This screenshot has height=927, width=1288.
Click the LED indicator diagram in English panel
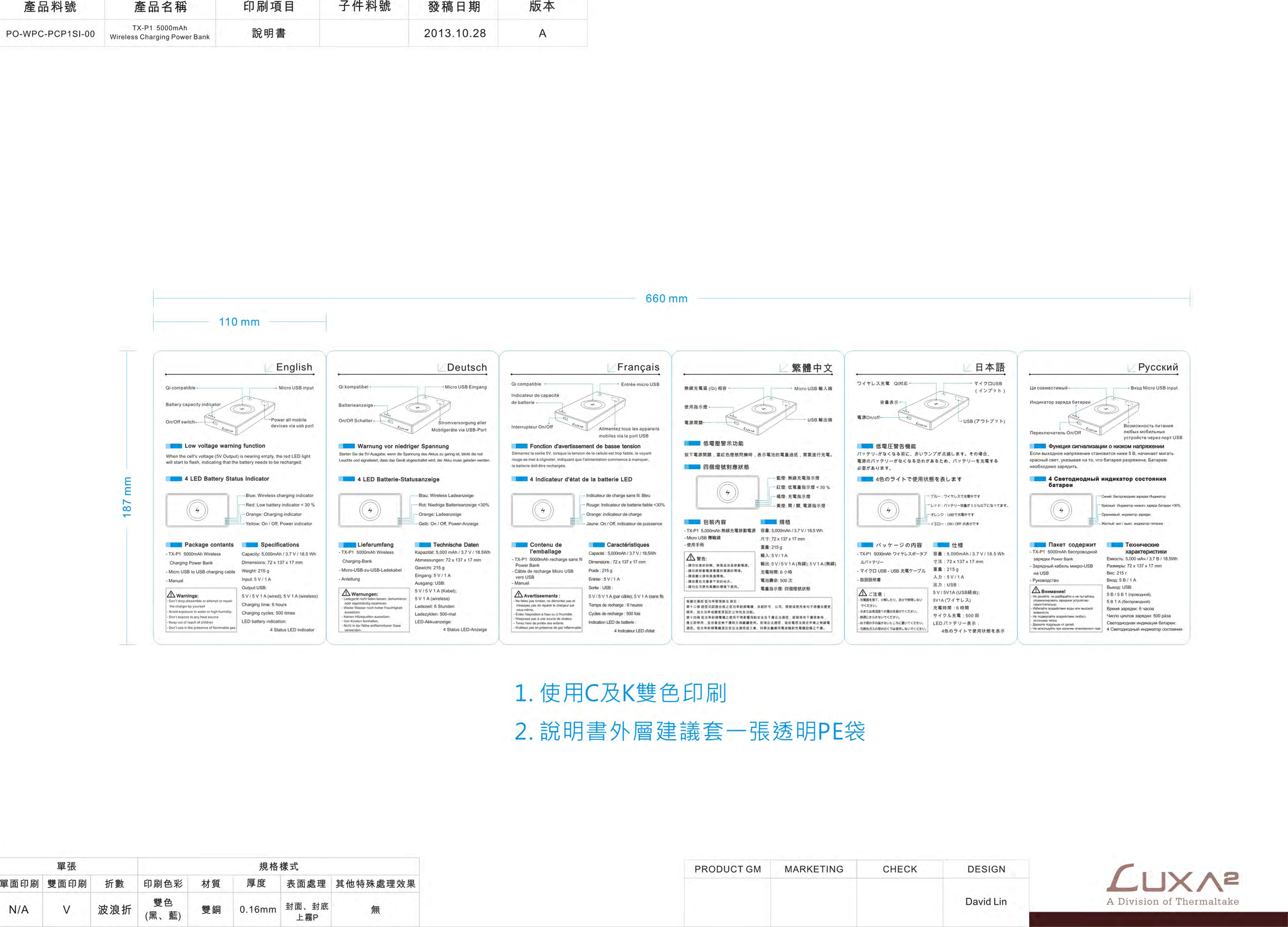tap(198, 510)
